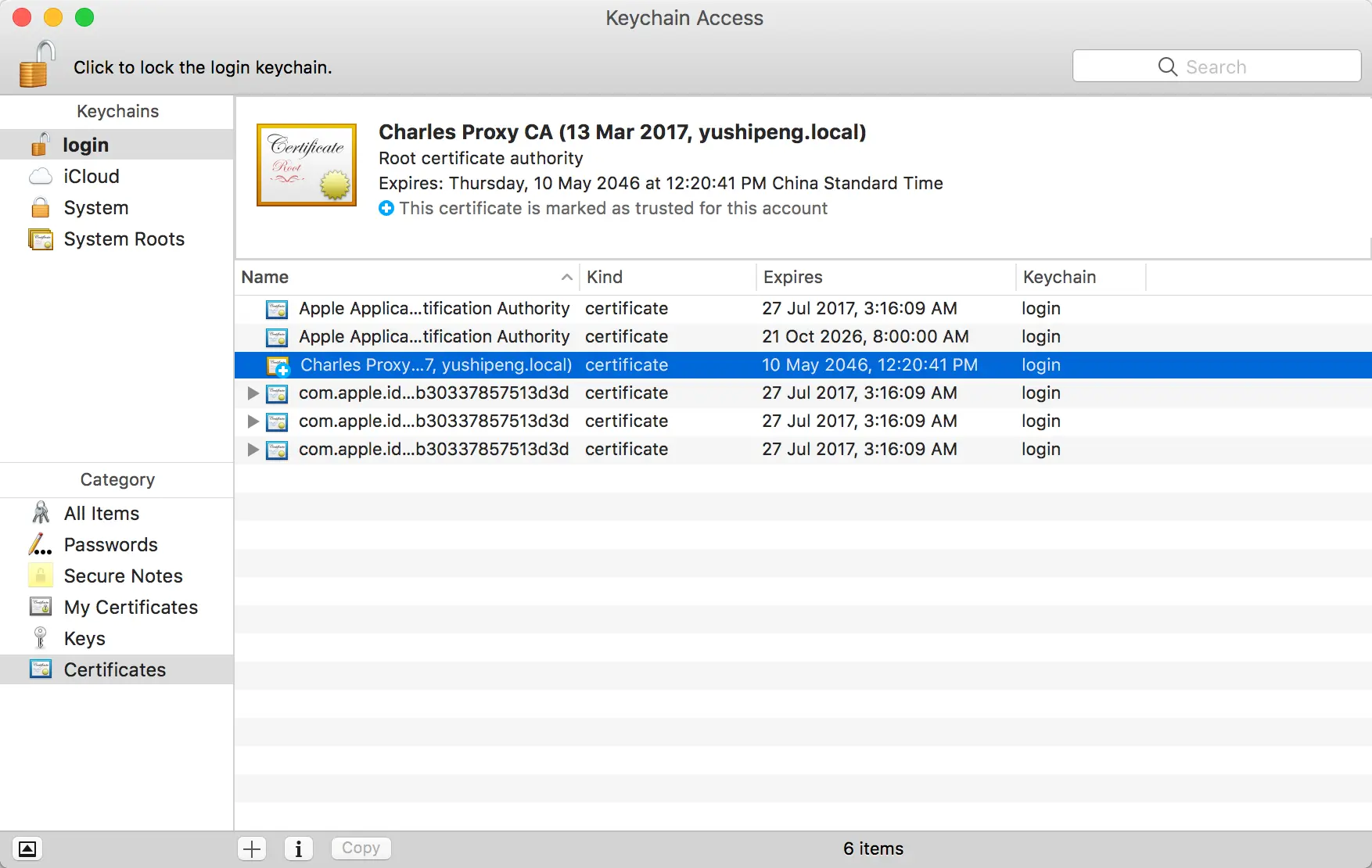Toggle the sidebar using the bottom-left picture button
The width and height of the screenshot is (1372, 868).
pos(27,848)
